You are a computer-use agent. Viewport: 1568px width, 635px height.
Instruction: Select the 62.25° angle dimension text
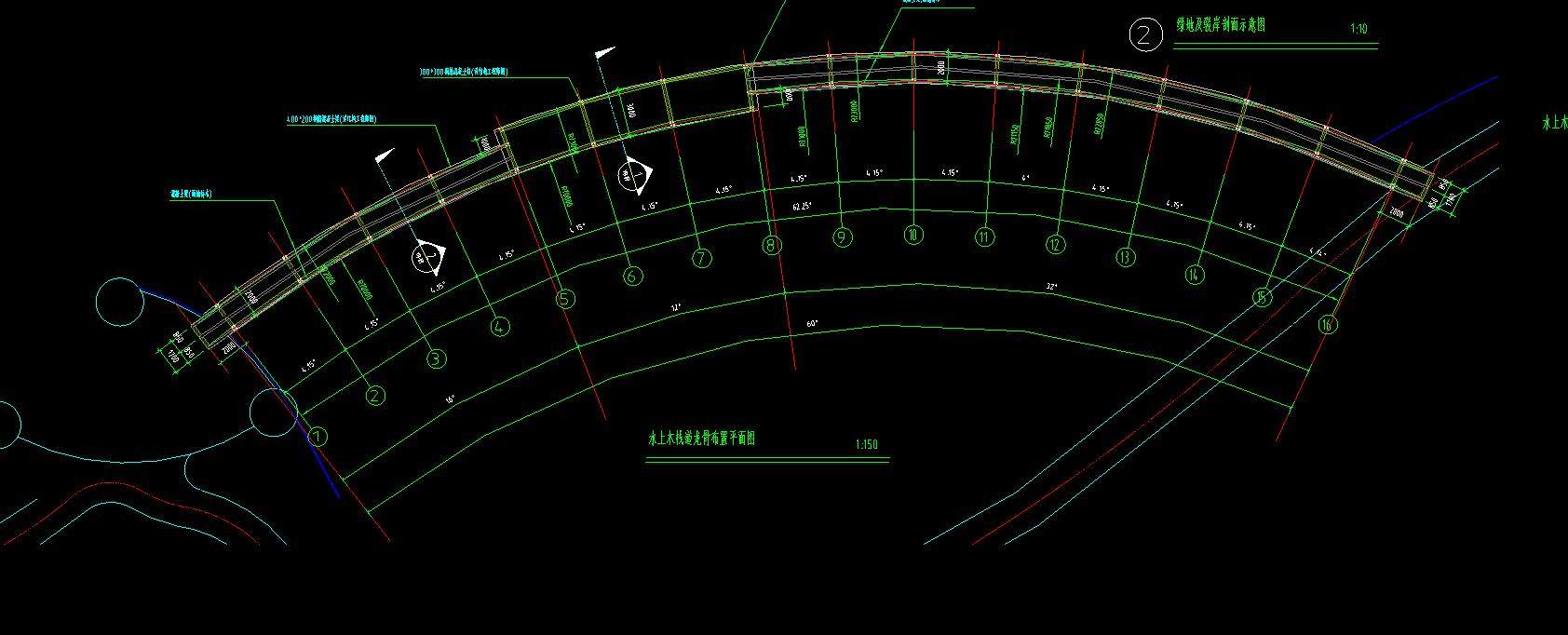[x=801, y=206]
